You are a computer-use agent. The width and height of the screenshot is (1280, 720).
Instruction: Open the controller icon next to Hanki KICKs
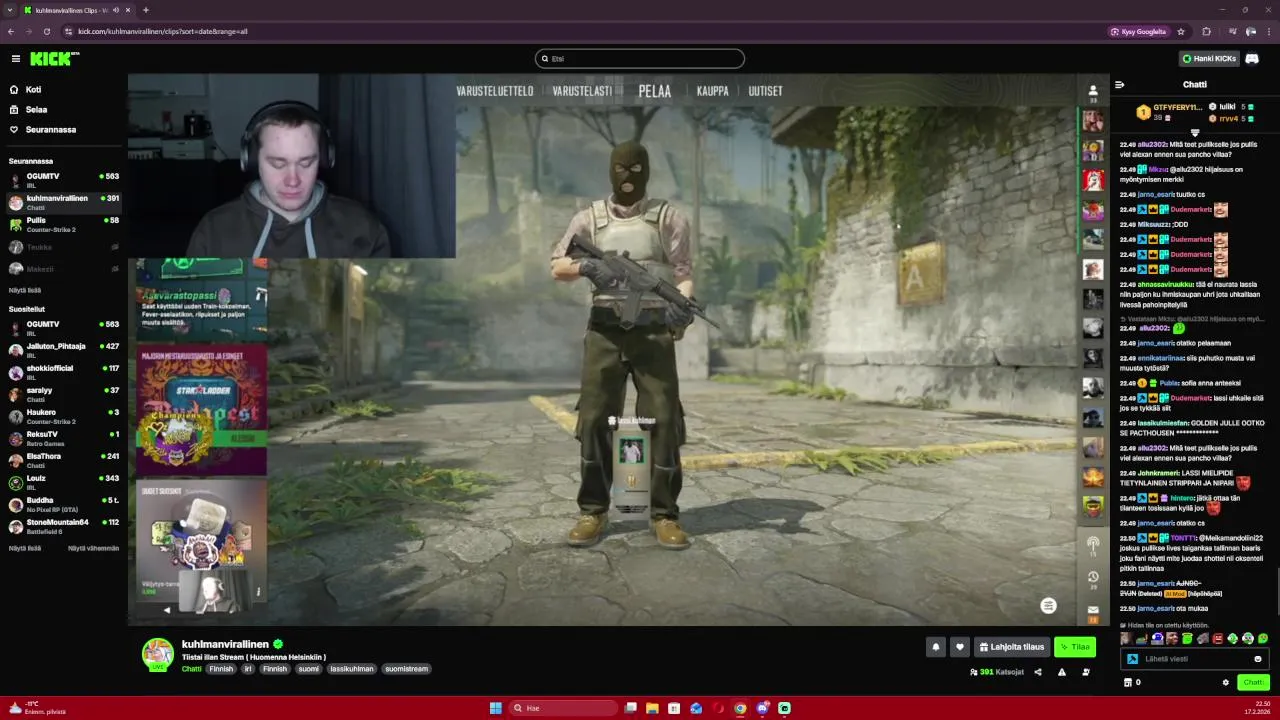1252,59
